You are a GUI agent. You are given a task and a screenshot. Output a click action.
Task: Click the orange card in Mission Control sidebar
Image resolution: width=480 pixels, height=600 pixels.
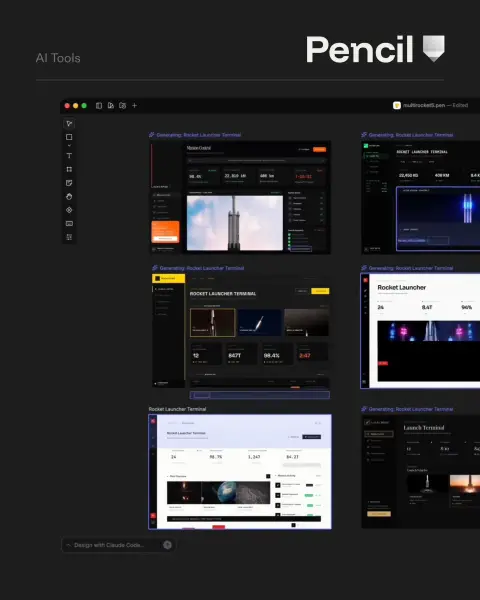click(x=165, y=232)
